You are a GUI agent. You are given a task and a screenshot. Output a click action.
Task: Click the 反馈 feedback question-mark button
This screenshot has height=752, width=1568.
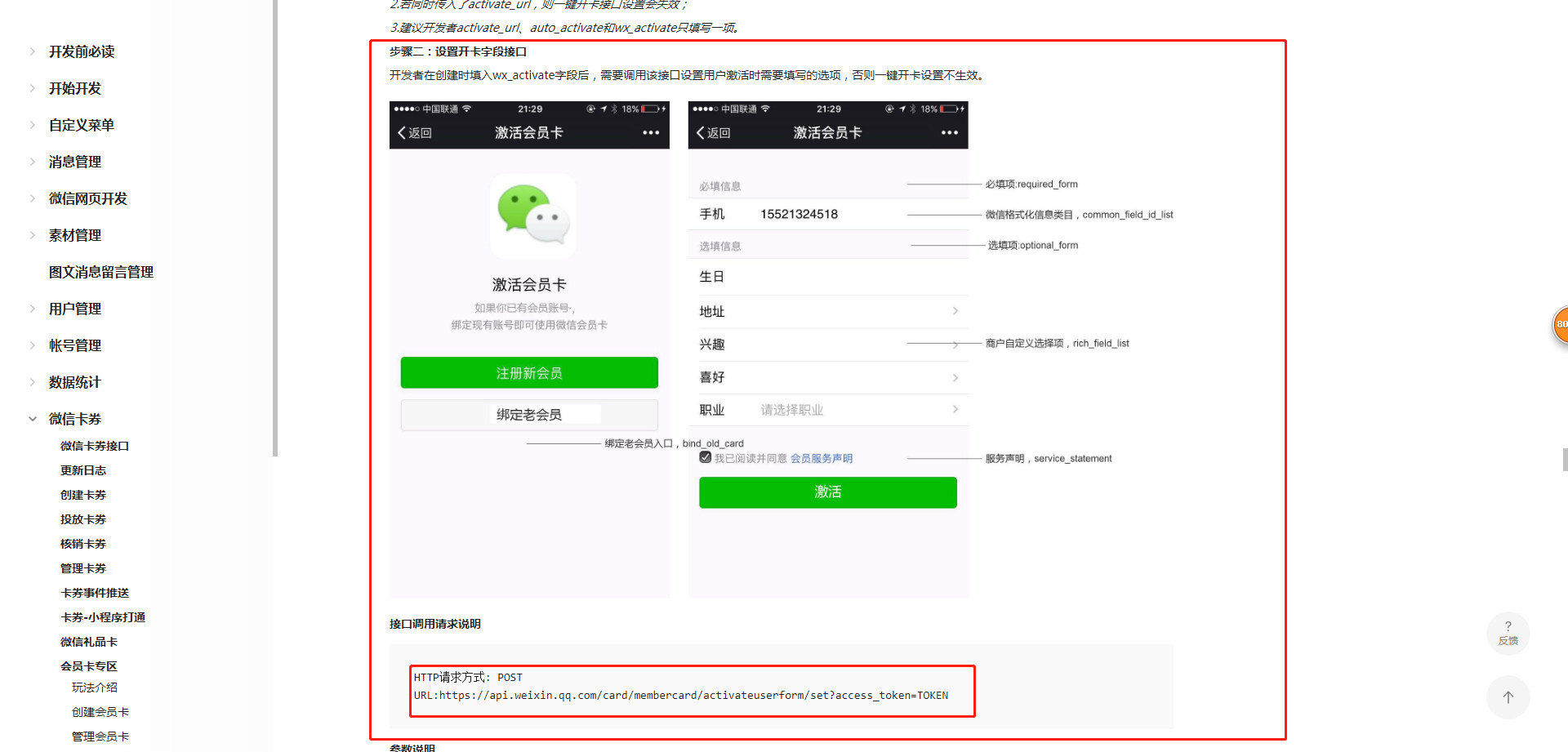coord(1508,634)
